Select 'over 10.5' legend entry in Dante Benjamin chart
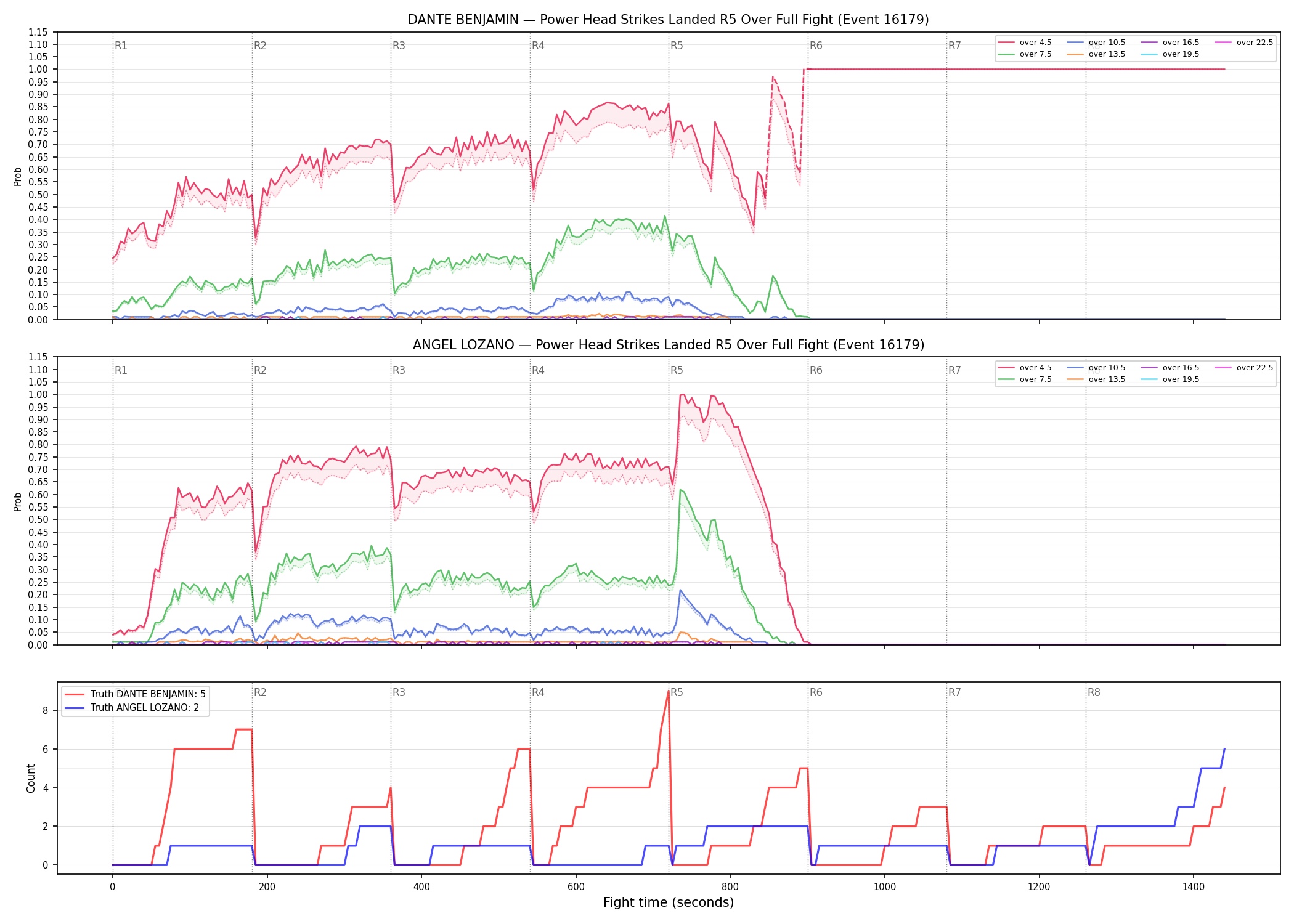Screen dimensions: 1294x924 pyautogui.click(x=1096, y=43)
